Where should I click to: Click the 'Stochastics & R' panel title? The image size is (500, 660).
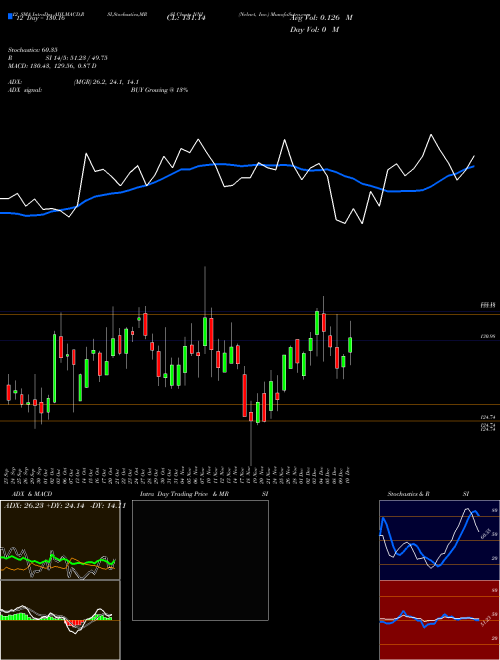(409, 494)
